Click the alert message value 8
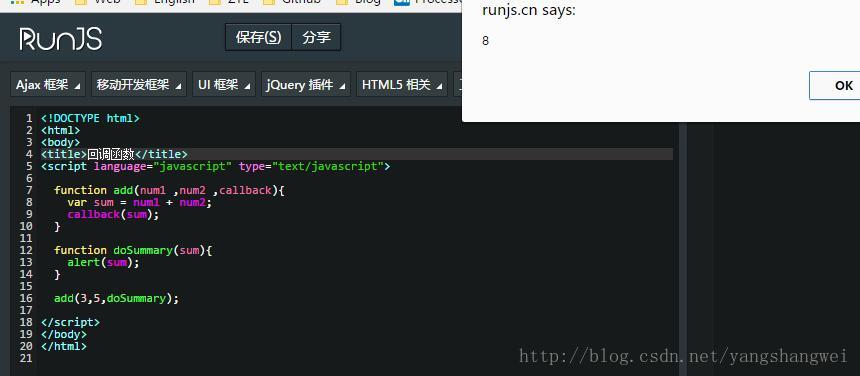Screen dimensions: 860x376 [x=485, y=41]
